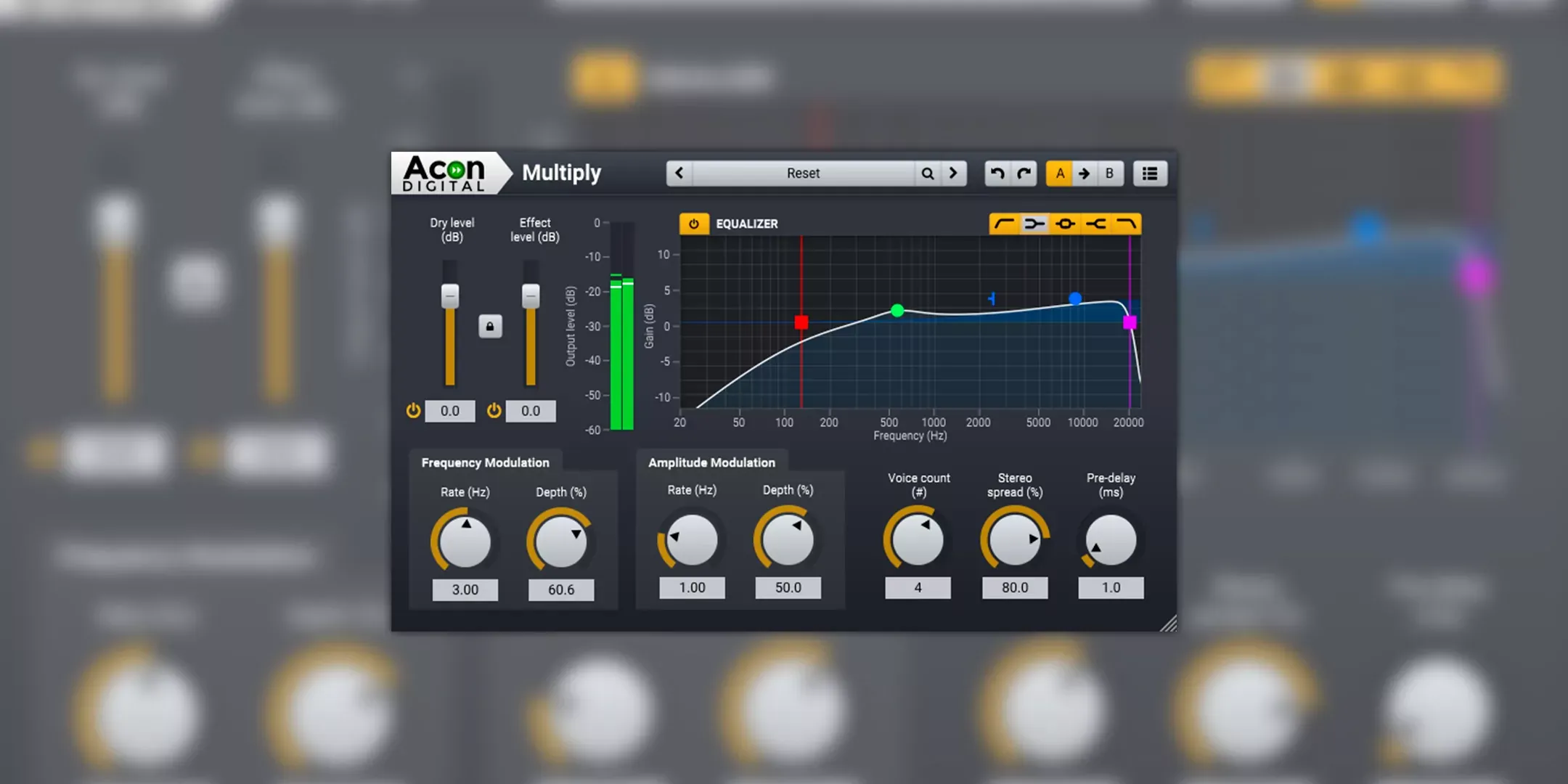The width and height of the screenshot is (1568, 784).
Task: Select the small blue bandwidth marker
Action: tap(992, 298)
